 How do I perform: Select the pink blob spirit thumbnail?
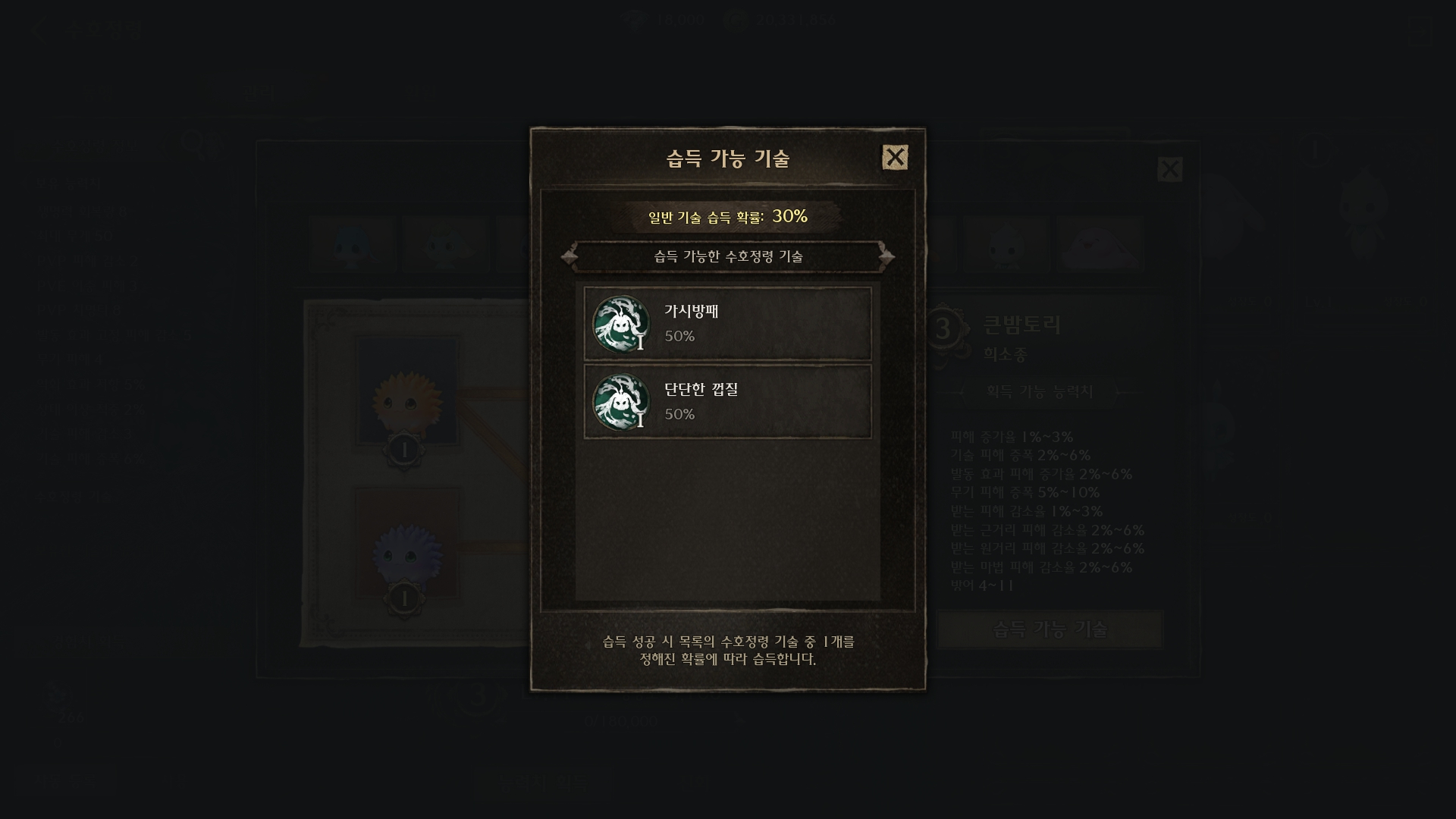1100,244
